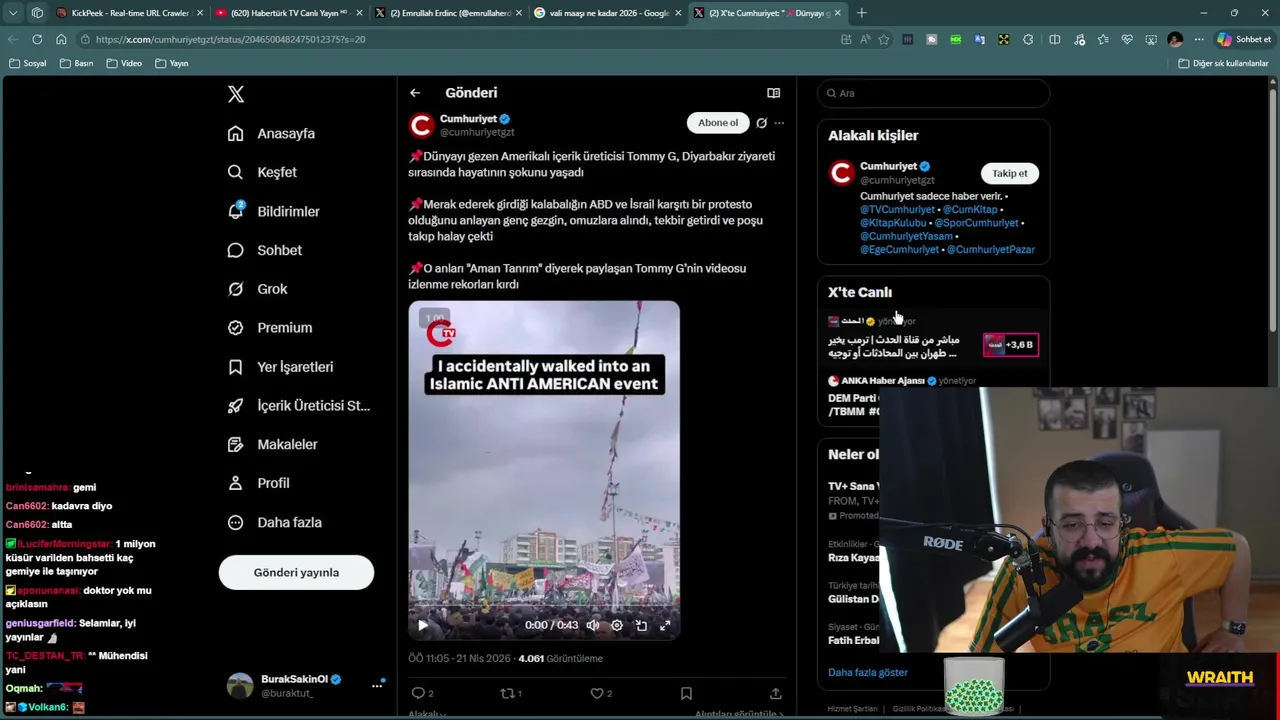Open Premium page

tap(269, 327)
